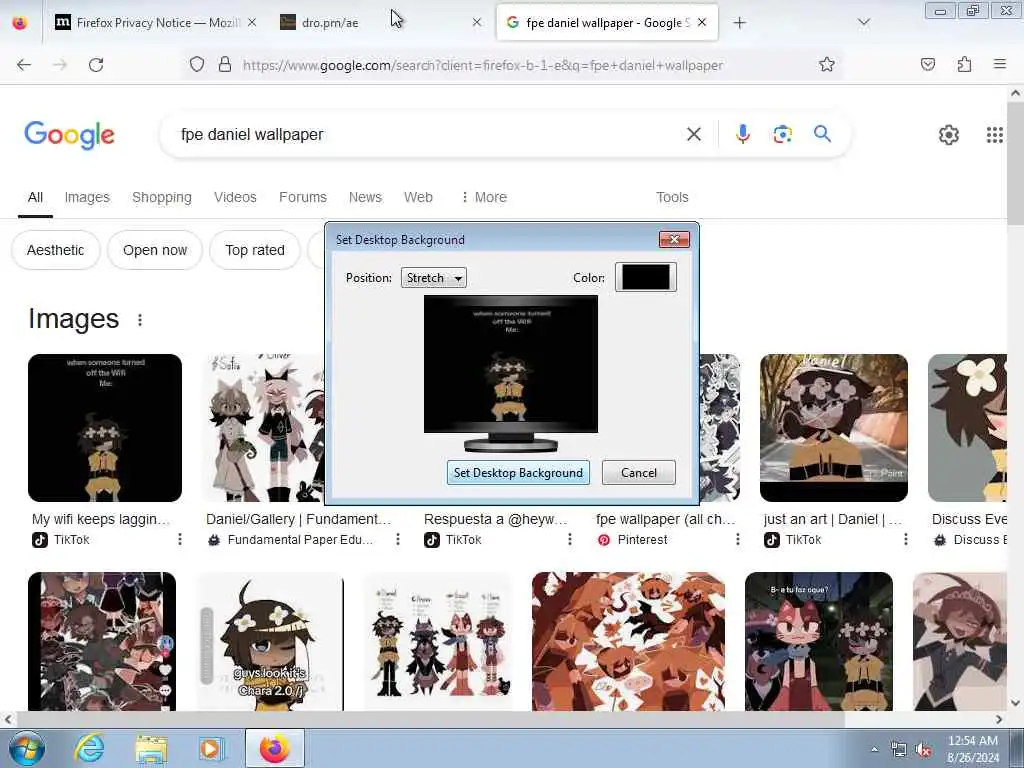This screenshot has height=768, width=1024.
Task: Open Google quick settings gear
Action: pyautogui.click(x=949, y=135)
